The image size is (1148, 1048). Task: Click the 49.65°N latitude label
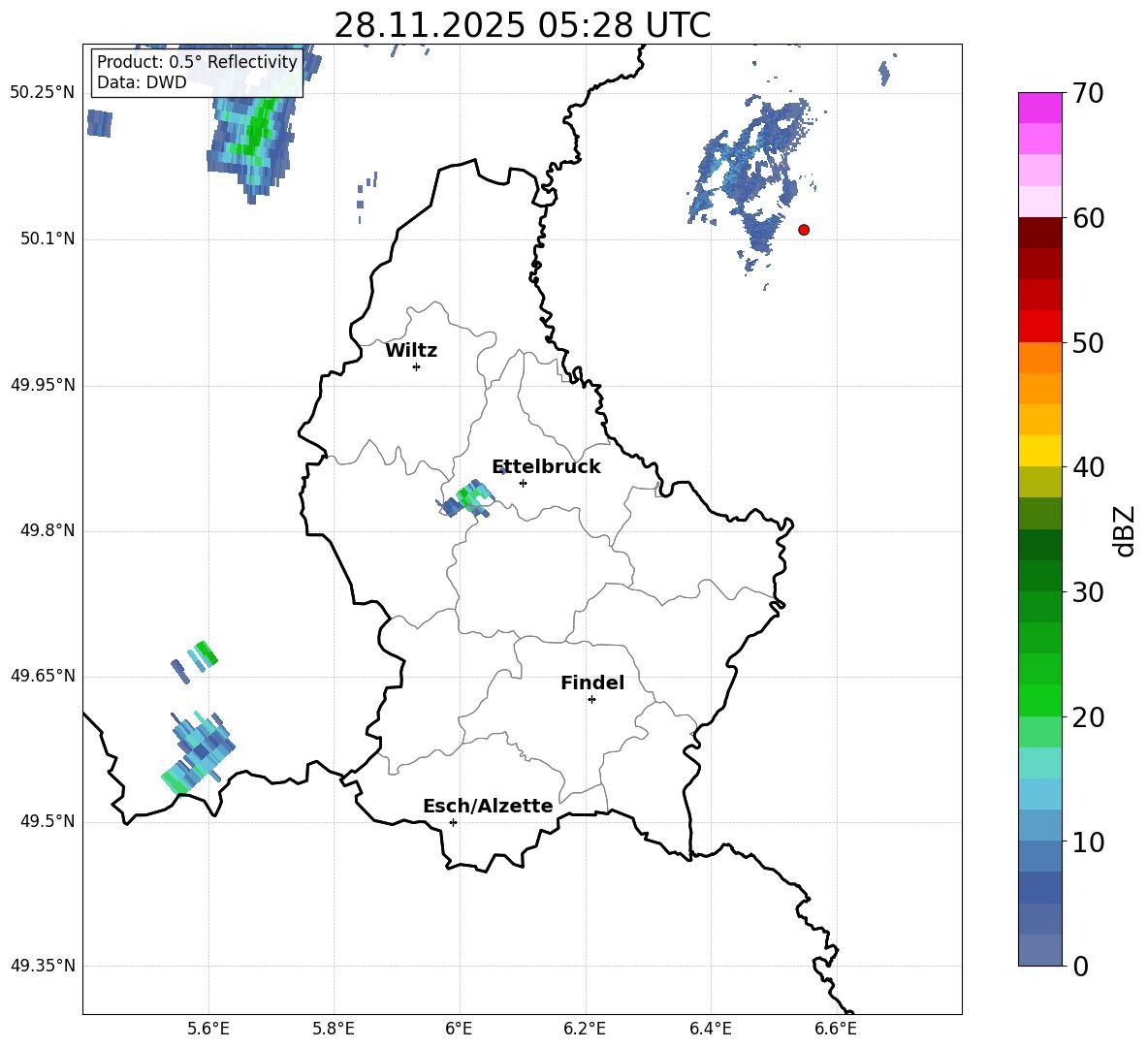click(43, 676)
